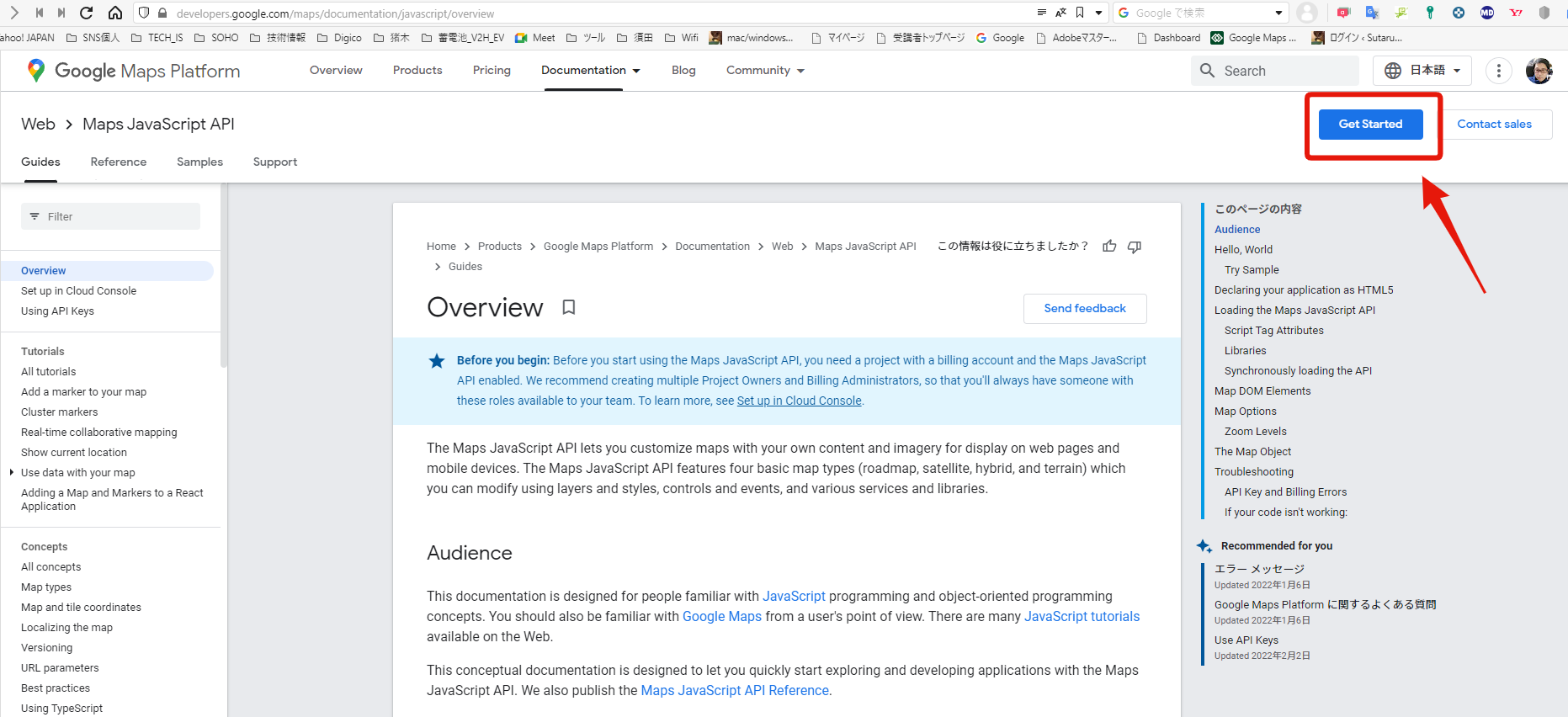Open the three-dot more options menu
This screenshot has height=717, width=1568.
pyautogui.click(x=1499, y=71)
